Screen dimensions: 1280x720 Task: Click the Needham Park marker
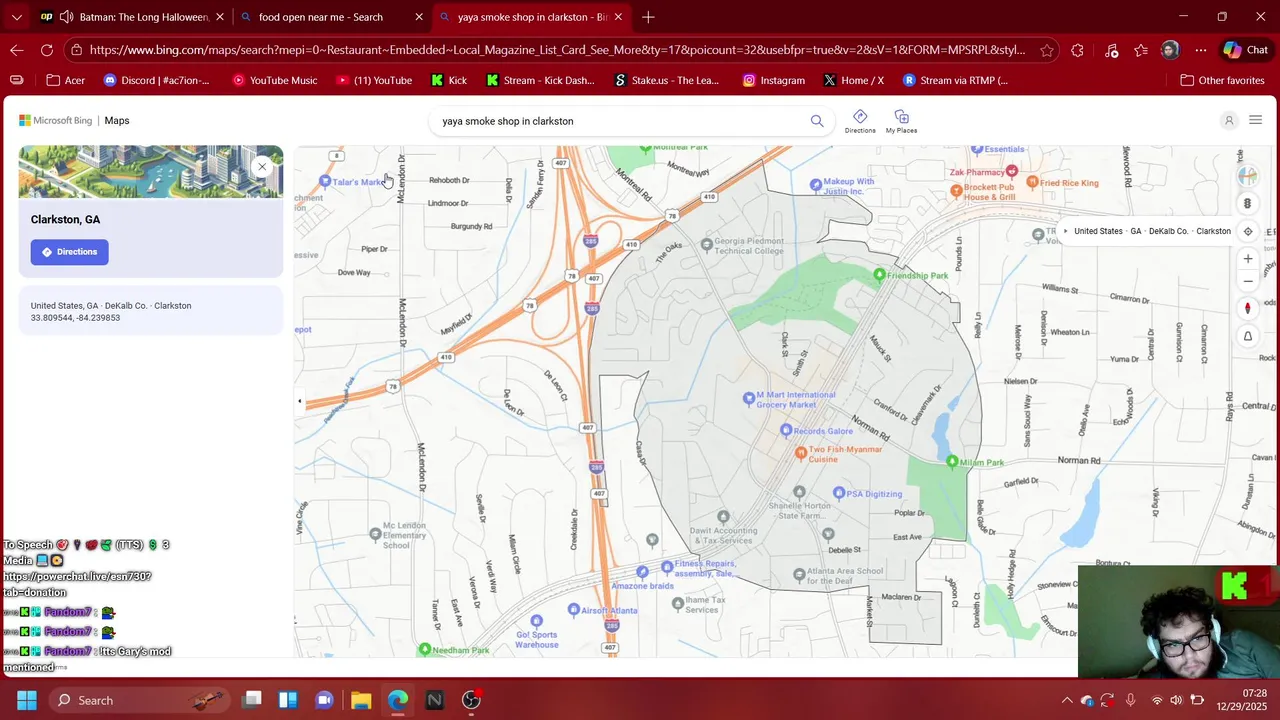point(425,650)
